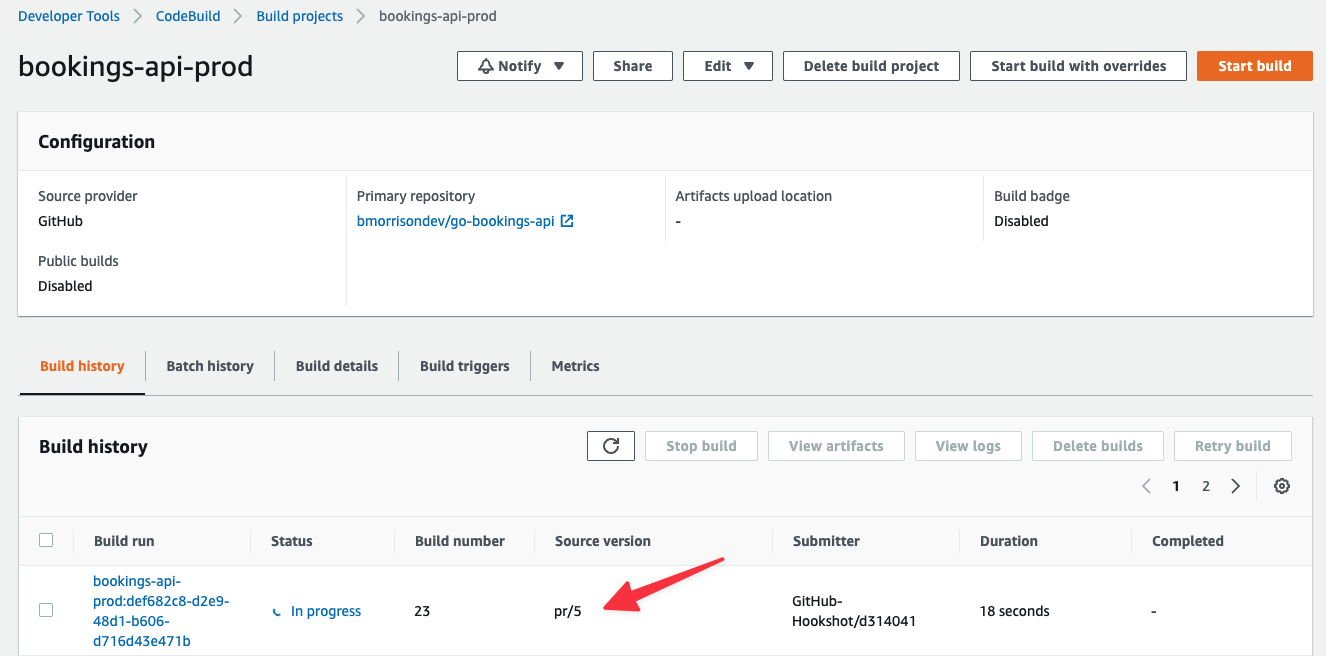Screen dimensions: 1326x656
Task: Click source version value pr/5
Action: click(568, 611)
